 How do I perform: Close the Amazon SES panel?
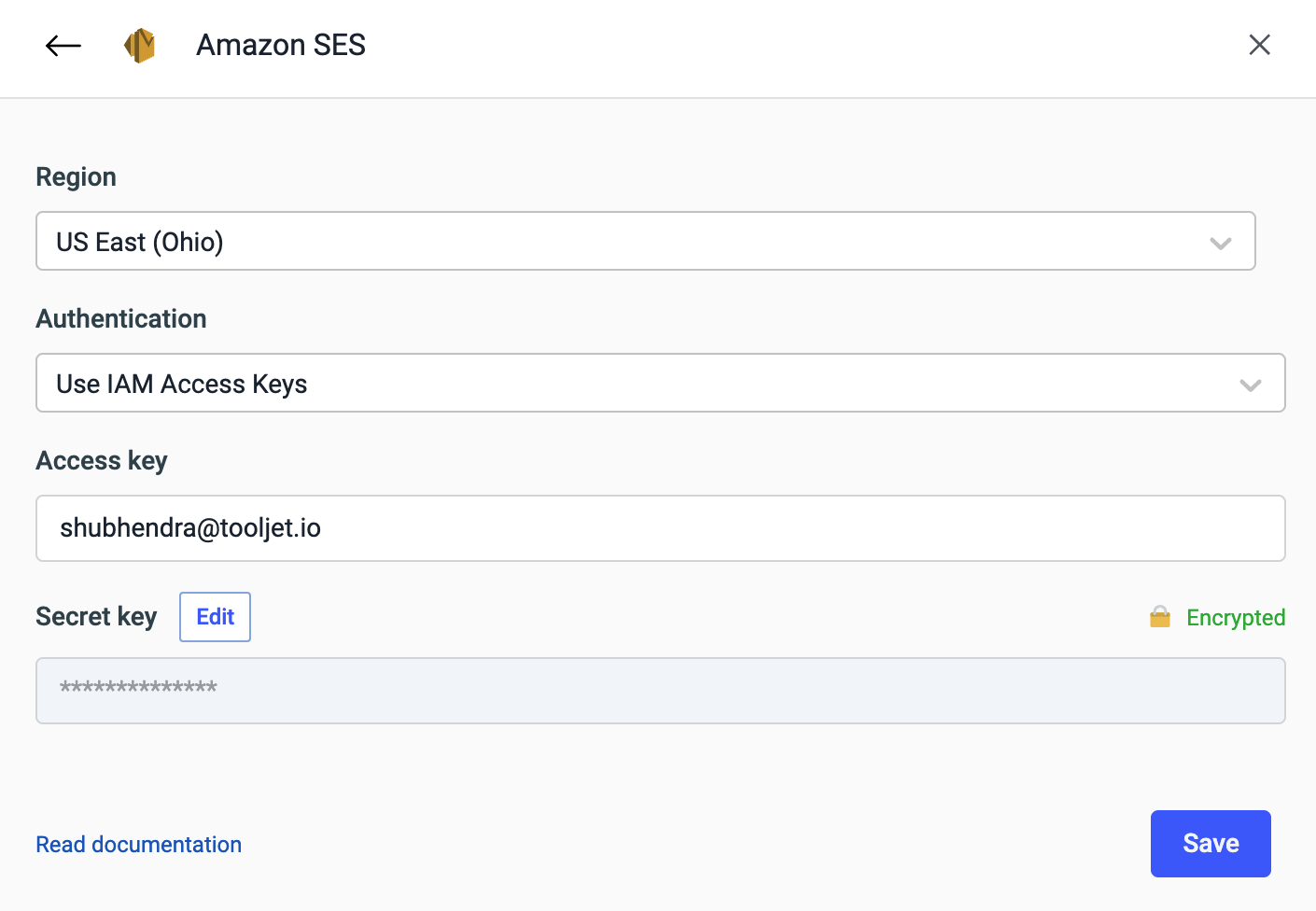[x=1259, y=45]
